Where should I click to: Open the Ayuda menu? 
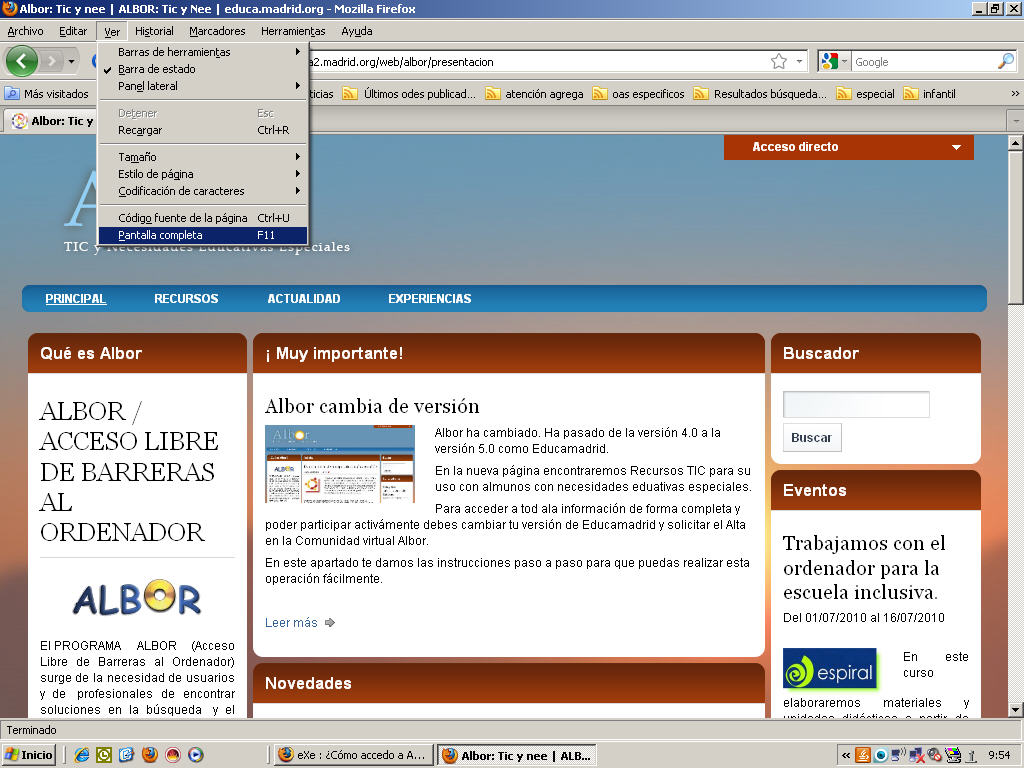point(357,31)
